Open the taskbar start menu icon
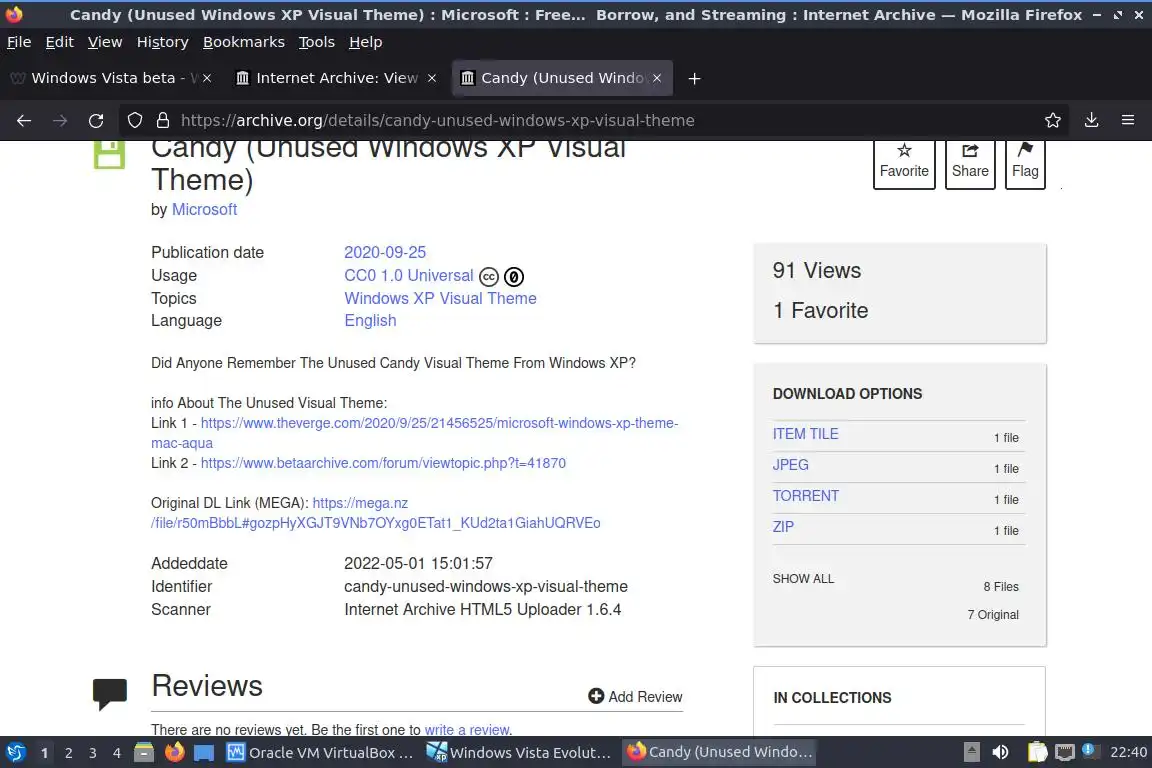1152x768 pixels. point(15,752)
